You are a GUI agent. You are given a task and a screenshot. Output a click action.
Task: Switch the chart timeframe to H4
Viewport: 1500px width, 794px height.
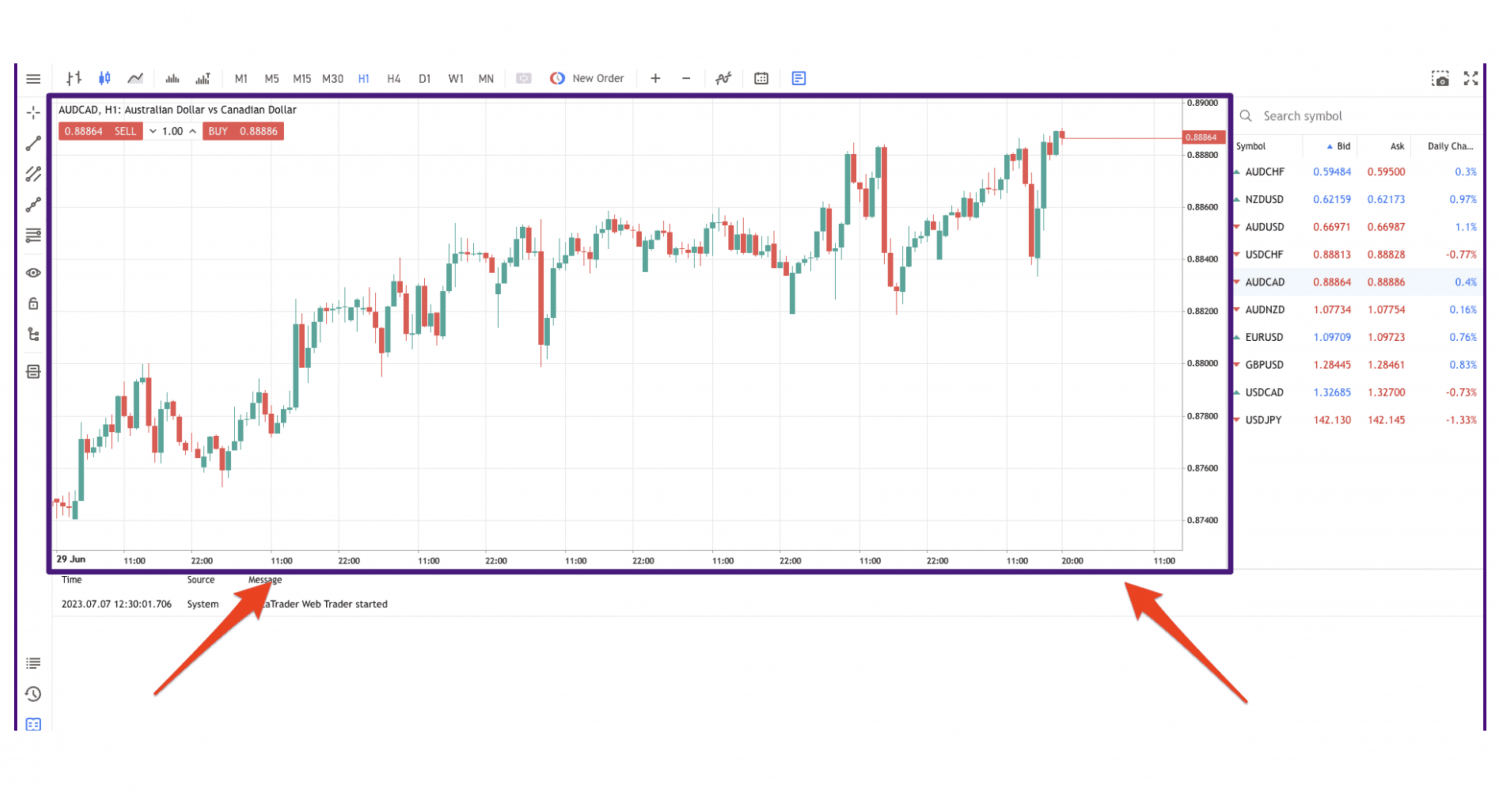click(394, 78)
